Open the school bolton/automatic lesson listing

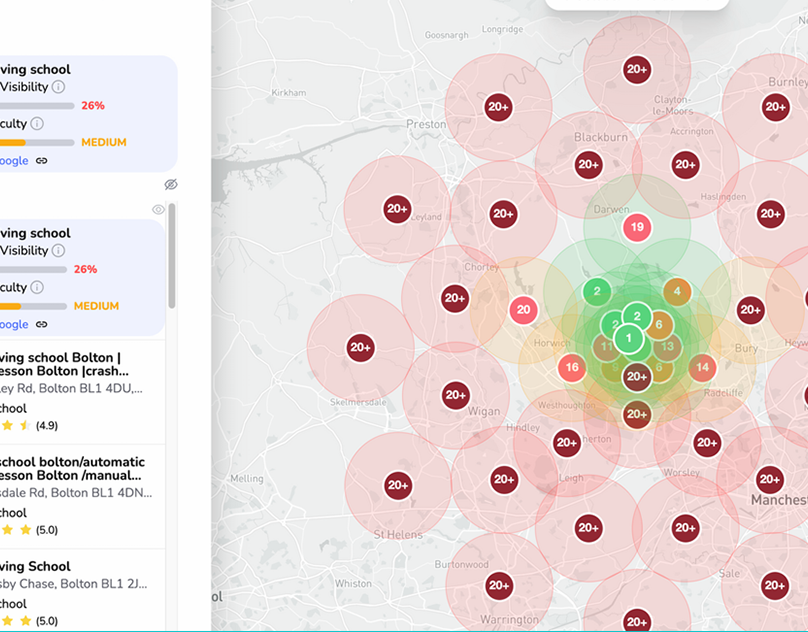pos(82,496)
